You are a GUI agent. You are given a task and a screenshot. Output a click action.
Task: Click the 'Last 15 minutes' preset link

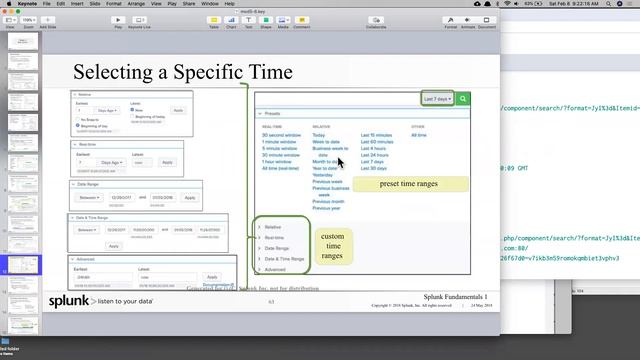click(376, 135)
